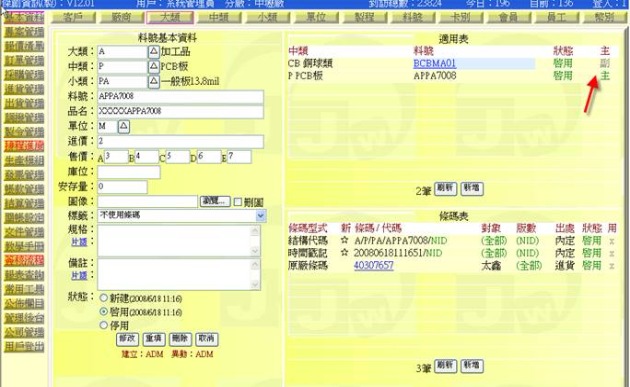Viewport: 630px width, 387px height.
Task: Select the 新建 status radio button
Action: [x=104, y=298]
